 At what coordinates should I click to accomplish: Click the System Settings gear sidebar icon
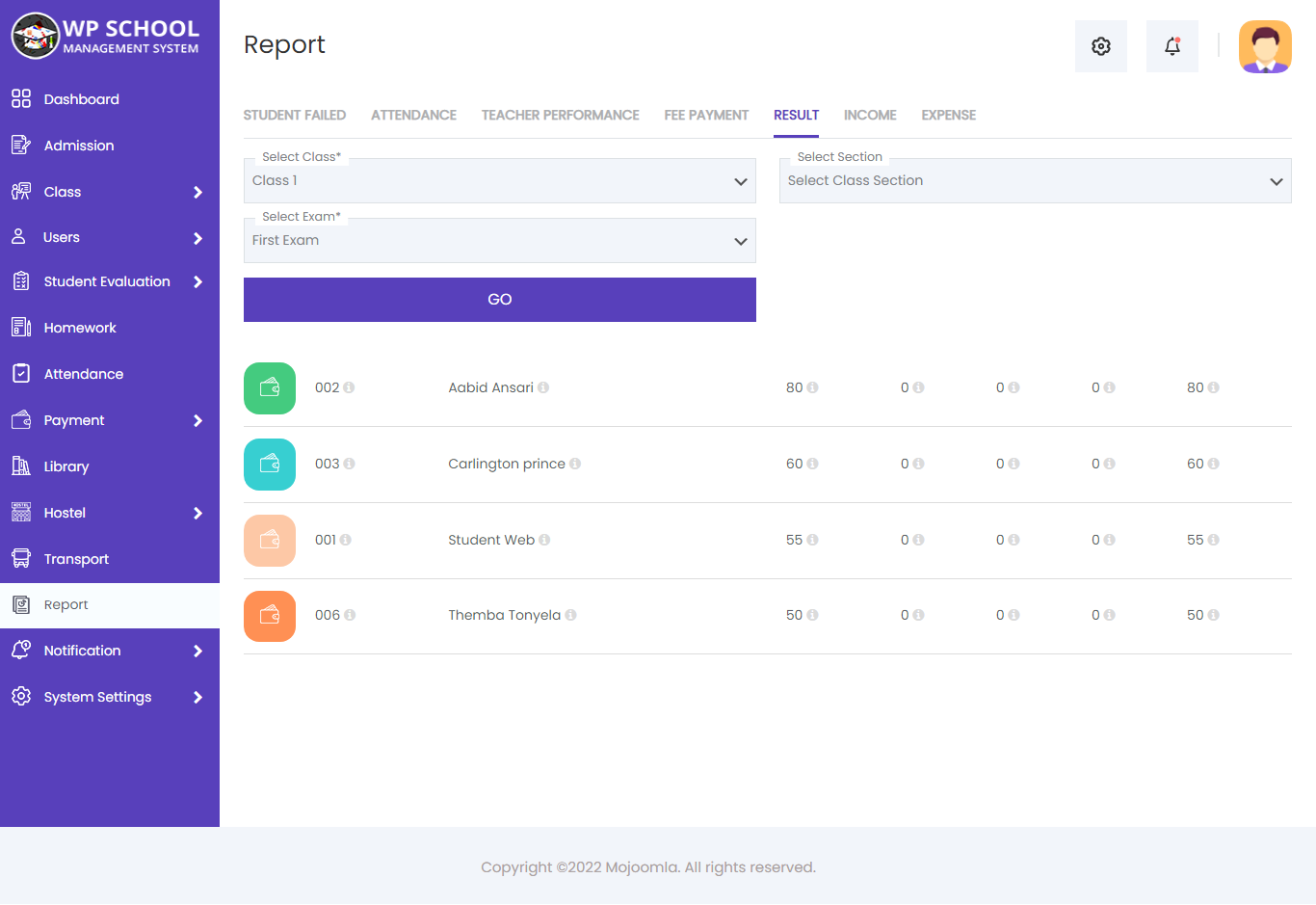pyautogui.click(x=21, y=696)
